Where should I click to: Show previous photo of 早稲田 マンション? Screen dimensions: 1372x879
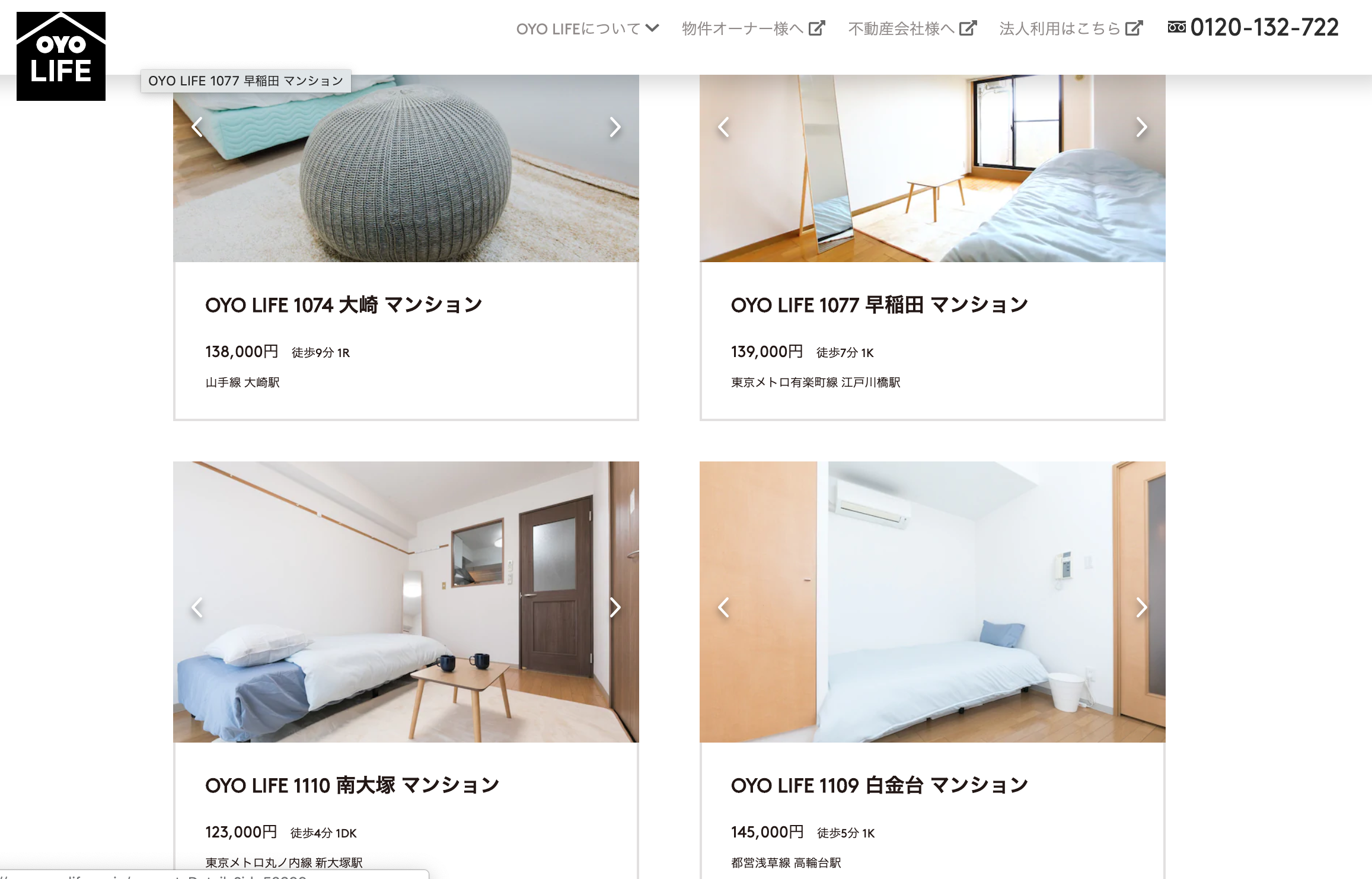[723, 127]
